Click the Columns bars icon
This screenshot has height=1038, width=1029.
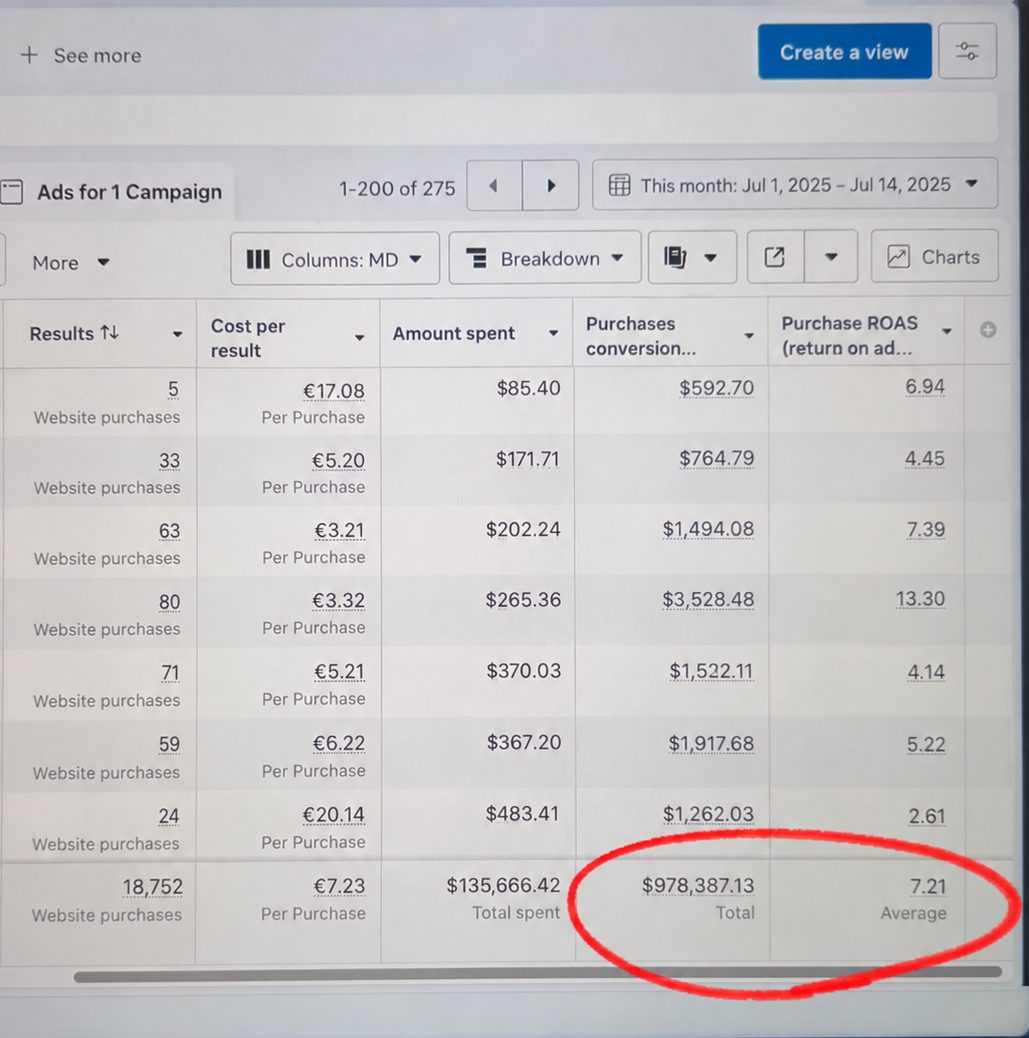258,259
